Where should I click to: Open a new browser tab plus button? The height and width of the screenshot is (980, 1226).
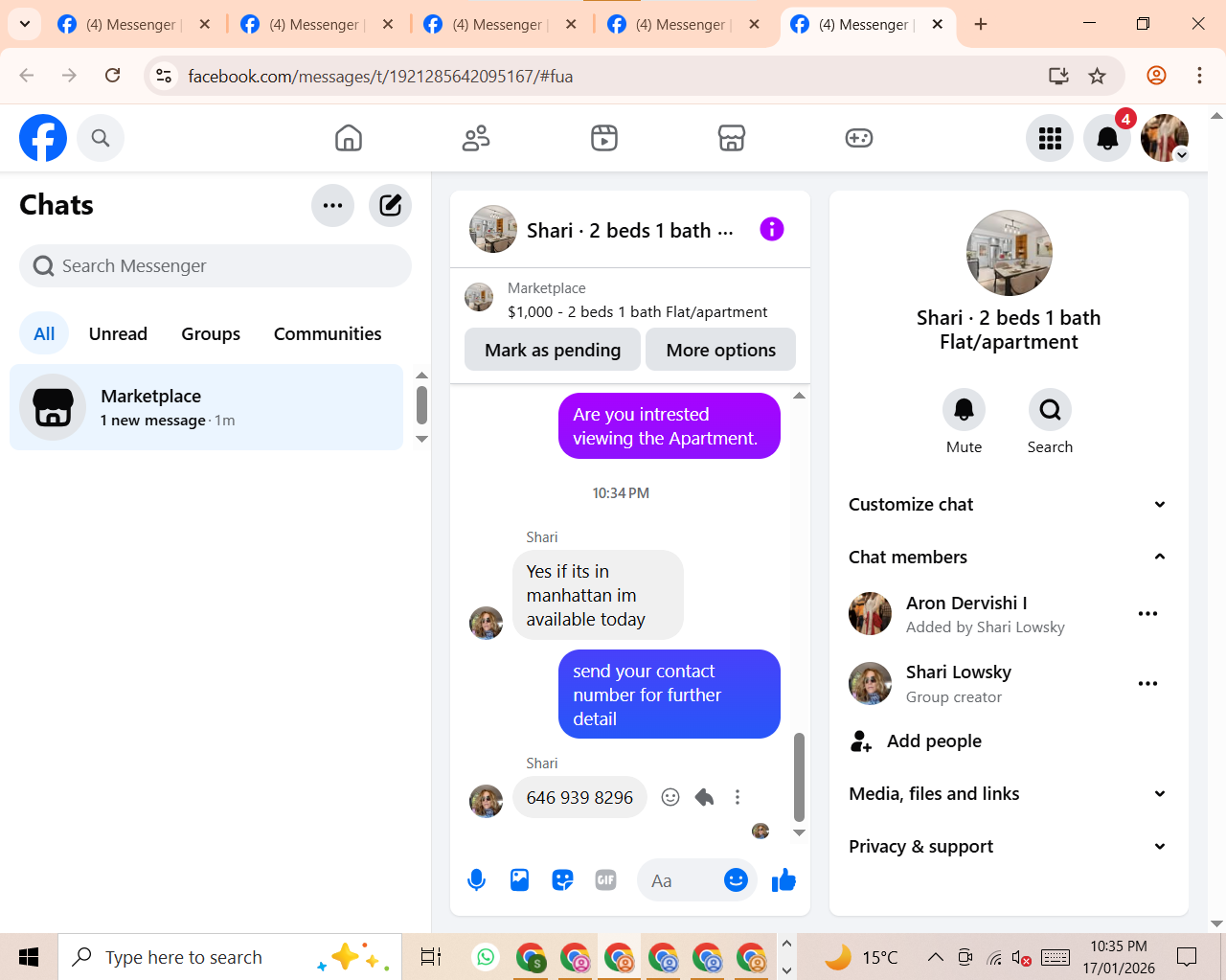981,24
